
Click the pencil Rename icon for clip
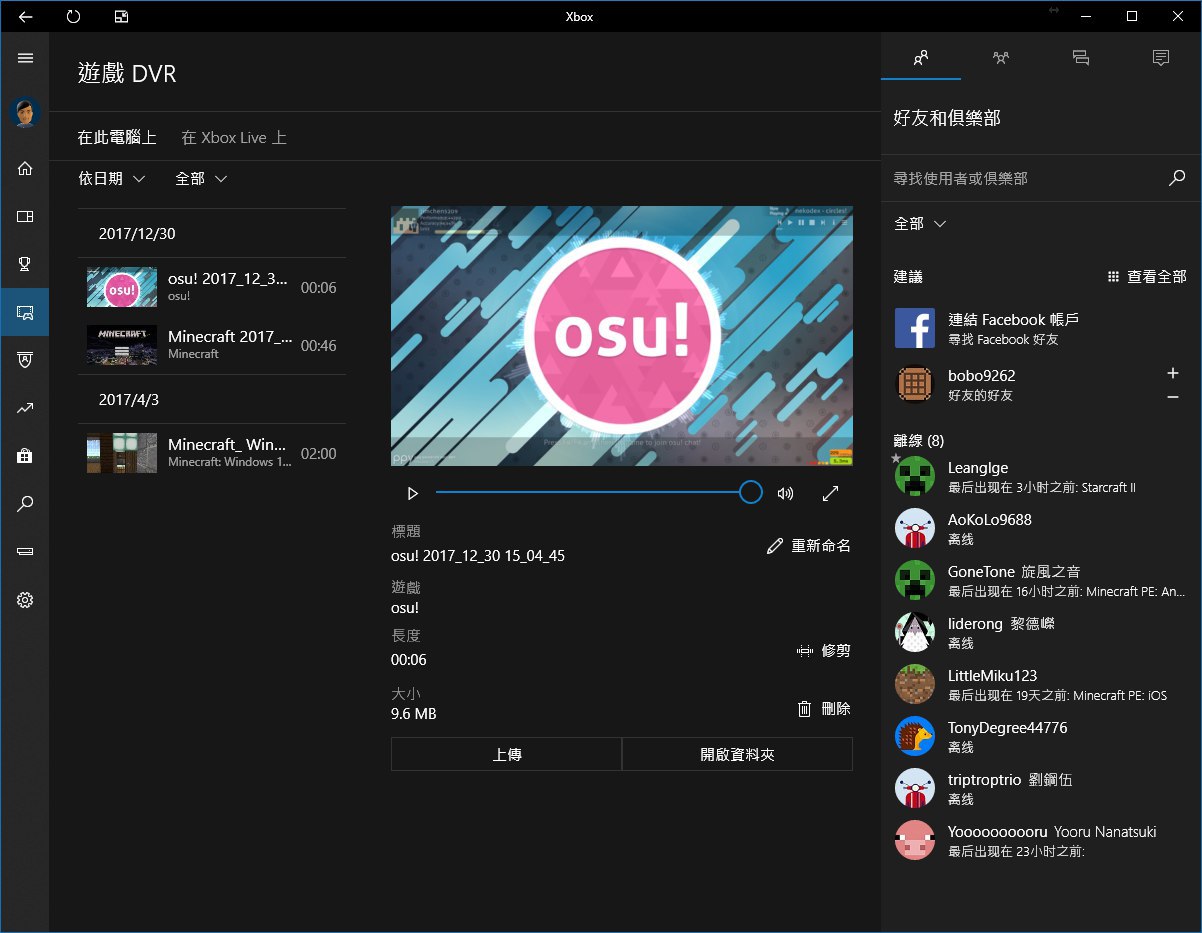[775, 546]
